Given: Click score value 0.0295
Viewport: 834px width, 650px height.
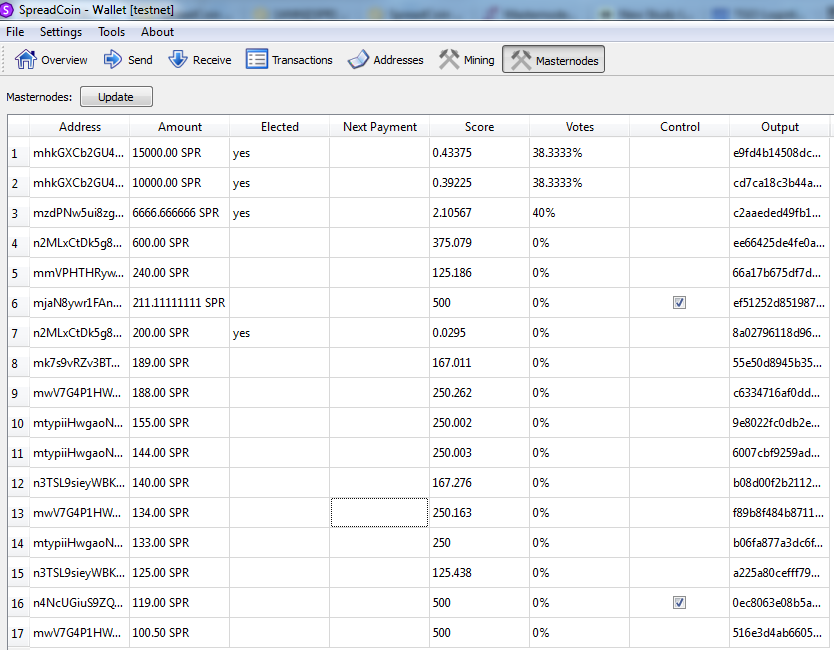Looking at the screenshot, I should [479, 333].
